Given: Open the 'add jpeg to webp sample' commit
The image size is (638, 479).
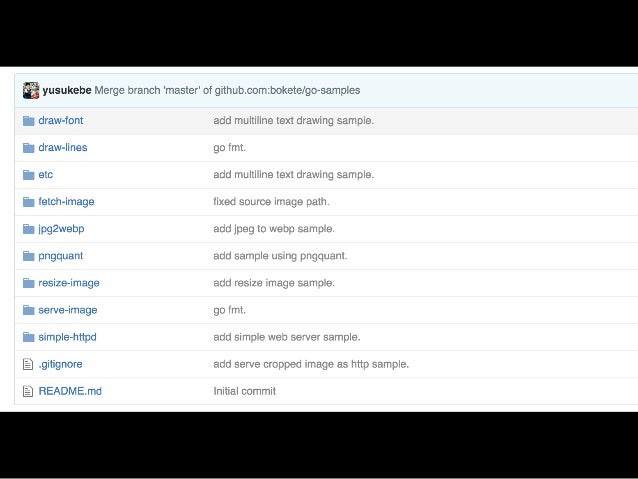Looking at the screenshot, I should [274, 229].
